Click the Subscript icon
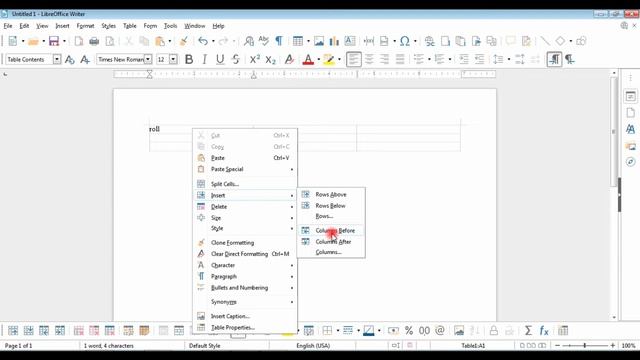 270,59
